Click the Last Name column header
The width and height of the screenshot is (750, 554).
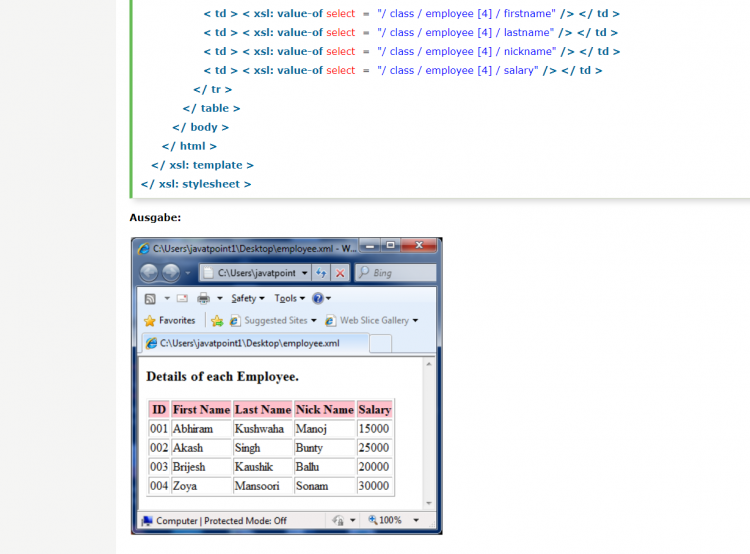263,410
